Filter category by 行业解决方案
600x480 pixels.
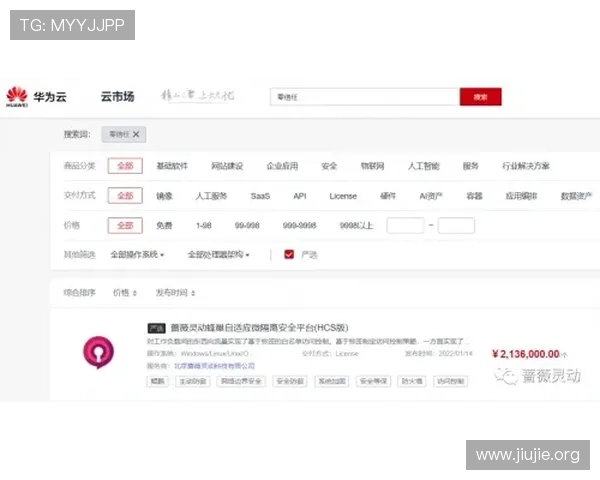[x=526, y=166]
